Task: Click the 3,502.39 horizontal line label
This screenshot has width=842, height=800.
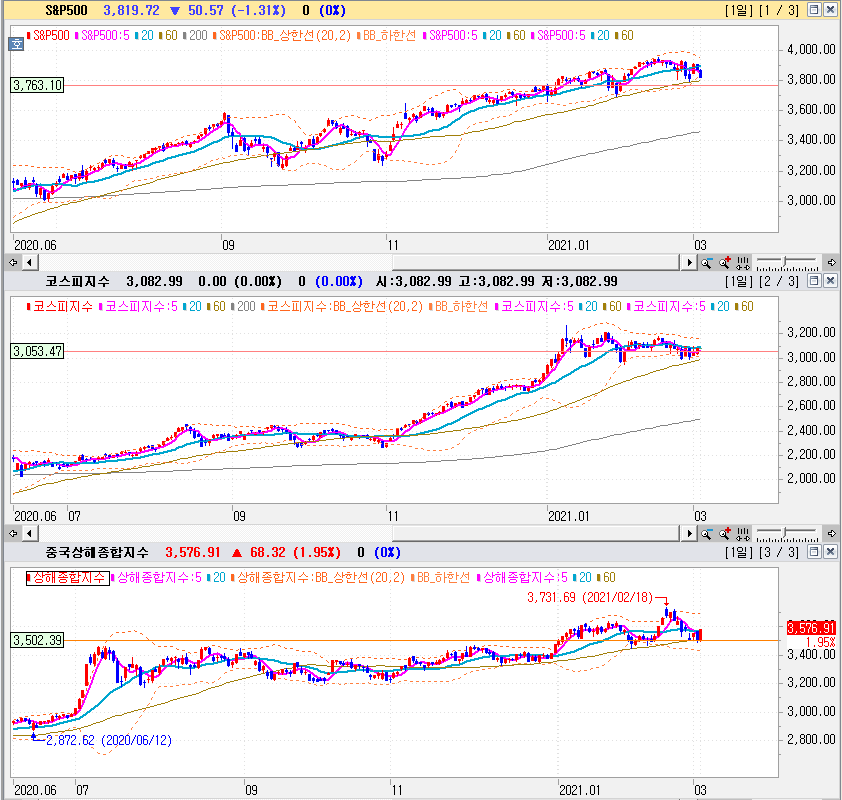Action: tap(38, 640)
